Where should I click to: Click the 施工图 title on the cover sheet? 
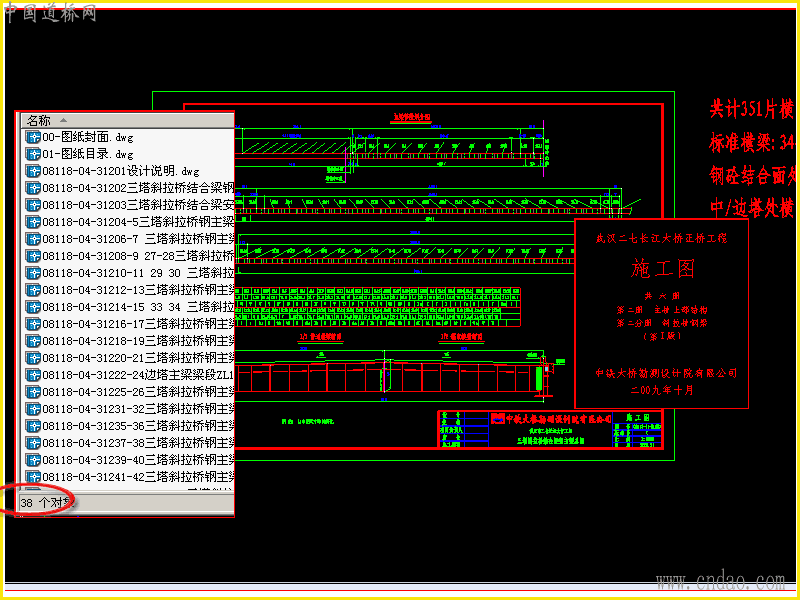pyautogui.click(x=662, y=268)
